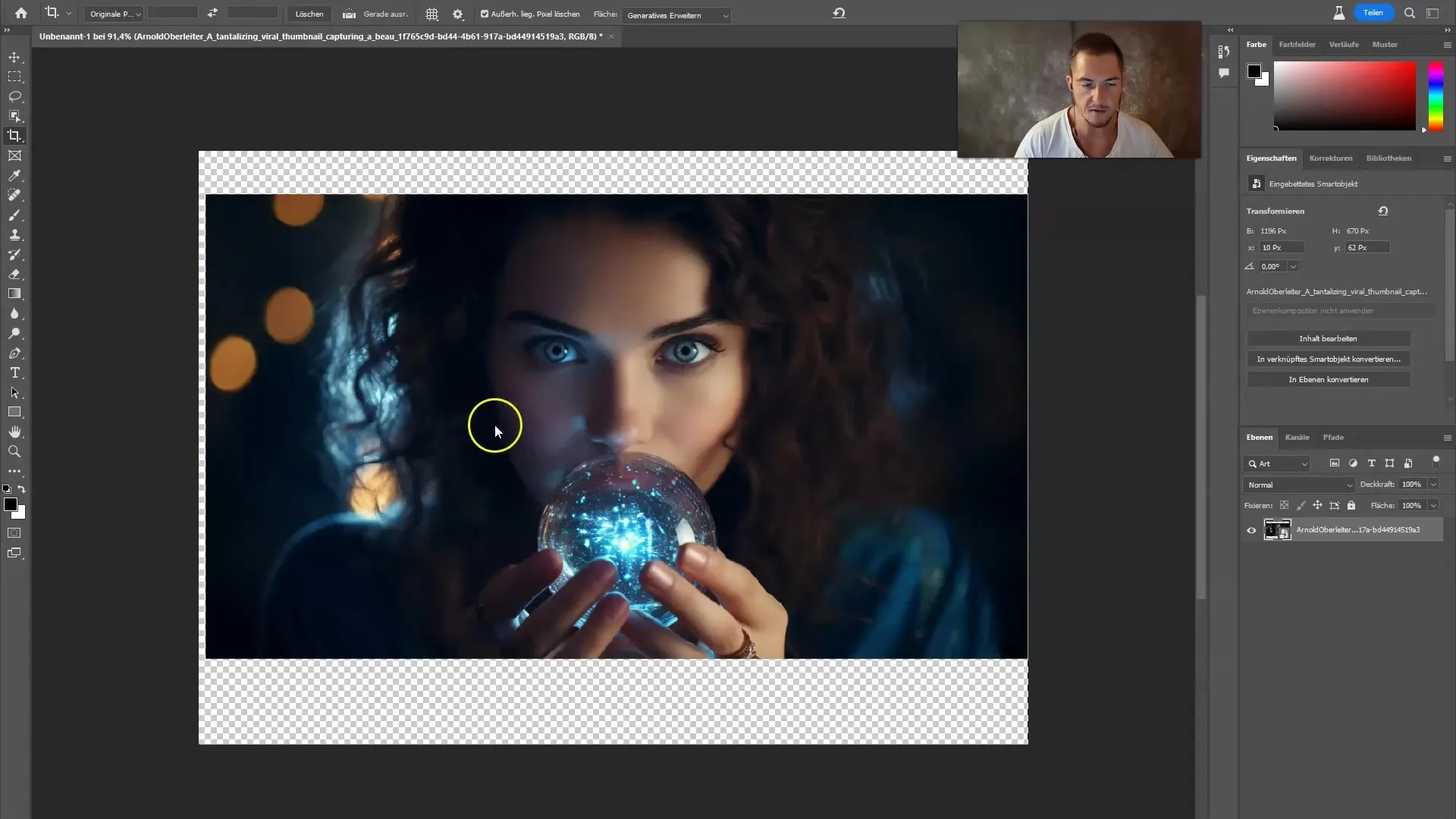The width and height of the screenshot is (1456, 819).
Task: Switch to the Farbfelder tab
Action: click(x=1297, y=44)
